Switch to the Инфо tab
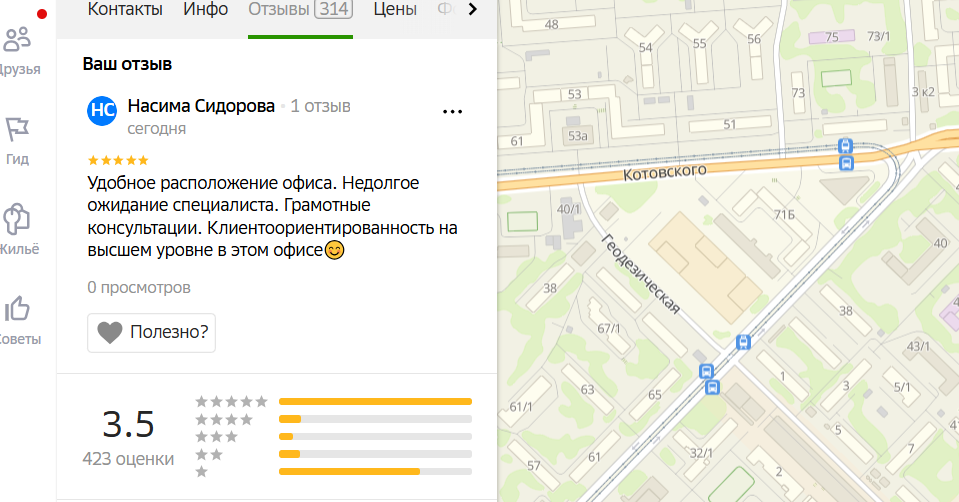This screenshot has width=959, height=502. (206, 9)
